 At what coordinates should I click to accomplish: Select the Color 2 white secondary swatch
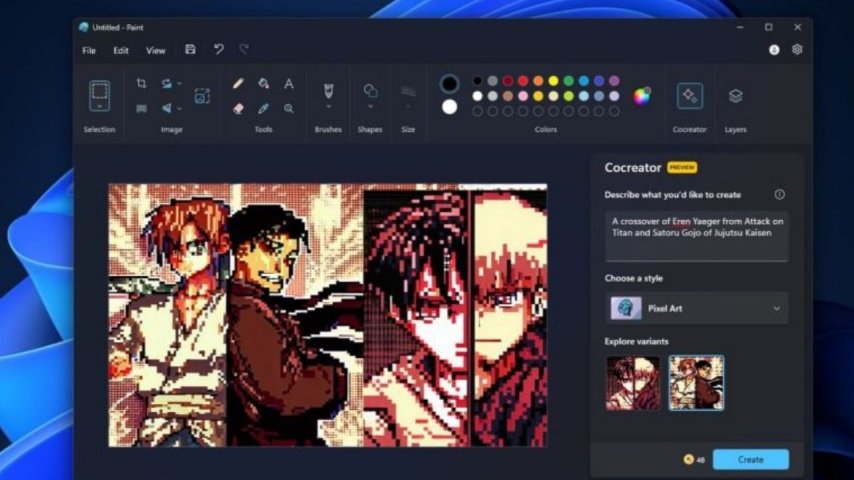[x=449, y=107]
